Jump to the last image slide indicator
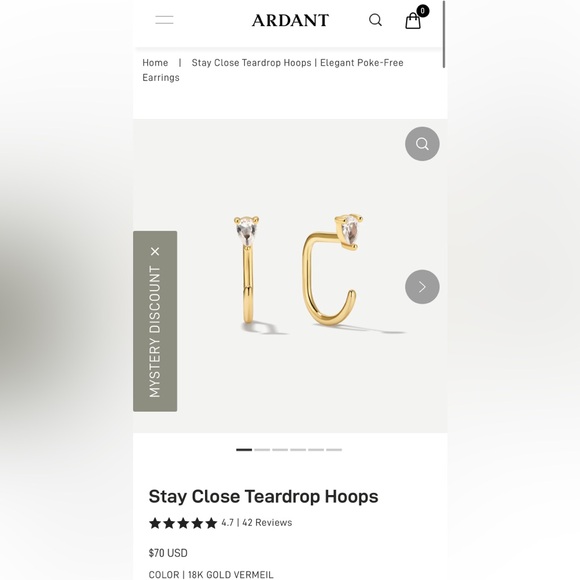This screenshot has height=580, width=580. click(x=334, y=450)
